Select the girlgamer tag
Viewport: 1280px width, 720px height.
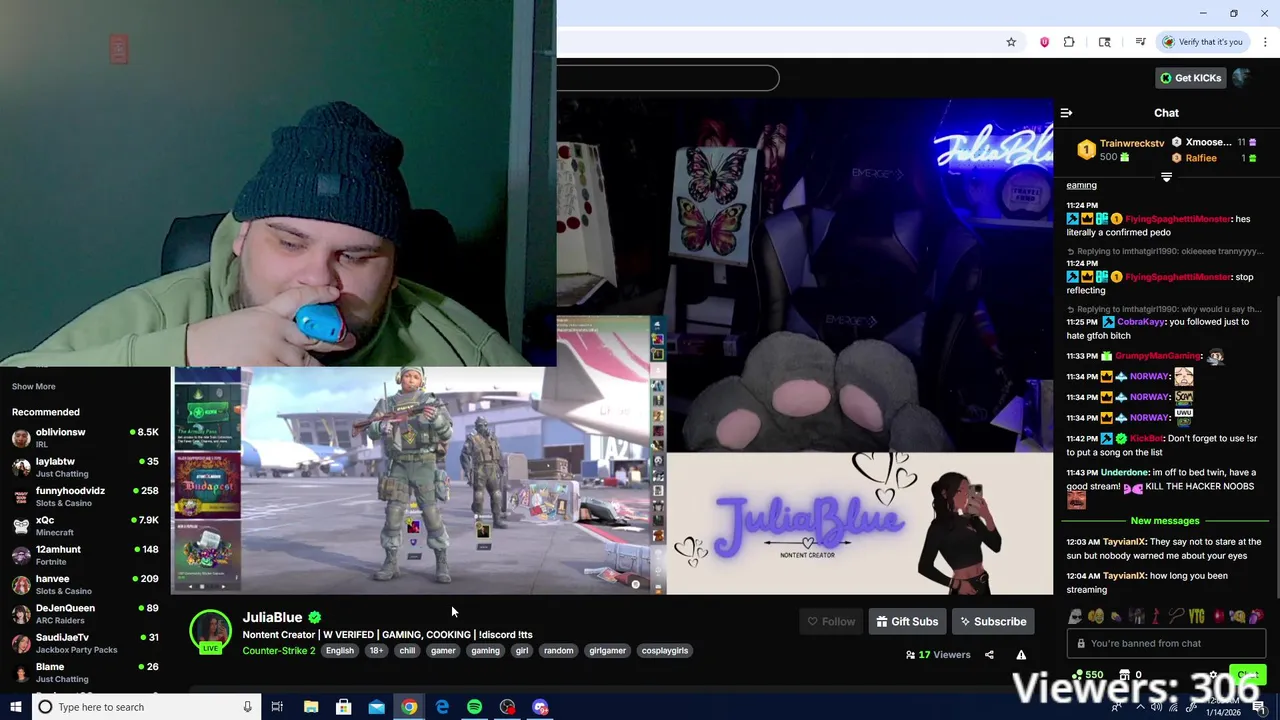[x=607, y=651]
